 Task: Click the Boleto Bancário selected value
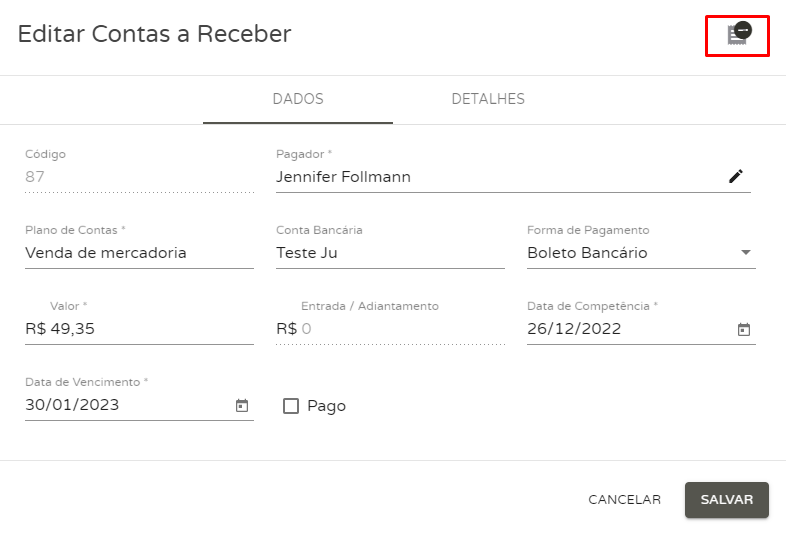click(587, 253)
